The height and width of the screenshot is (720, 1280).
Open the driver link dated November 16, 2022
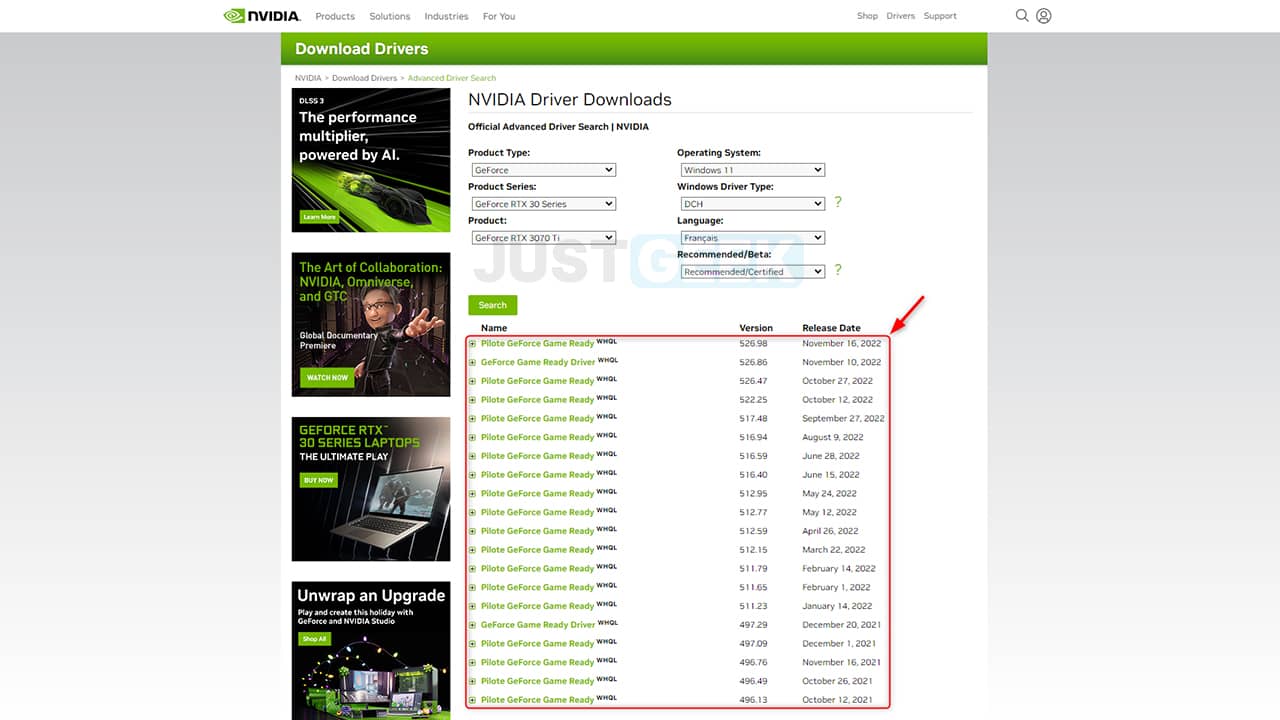[537, 344]
